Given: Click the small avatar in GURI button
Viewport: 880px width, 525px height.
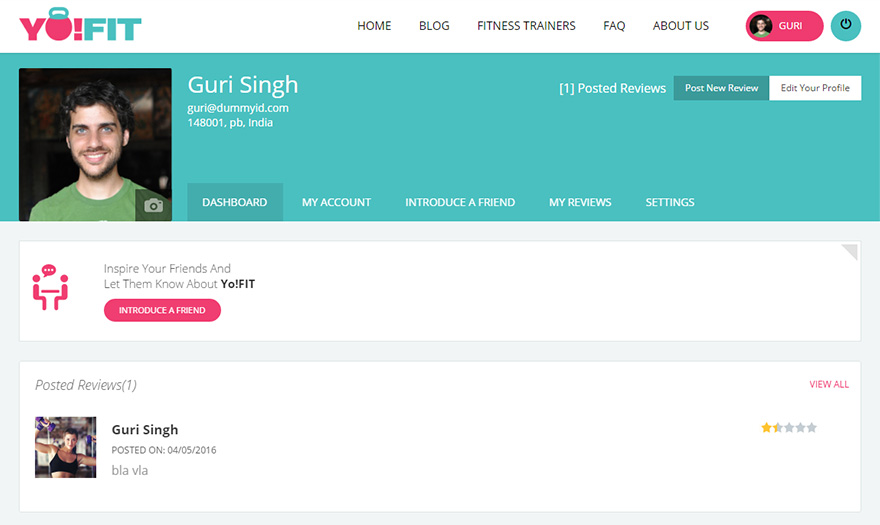Looking at the screenshot, I should click(762, 26).
